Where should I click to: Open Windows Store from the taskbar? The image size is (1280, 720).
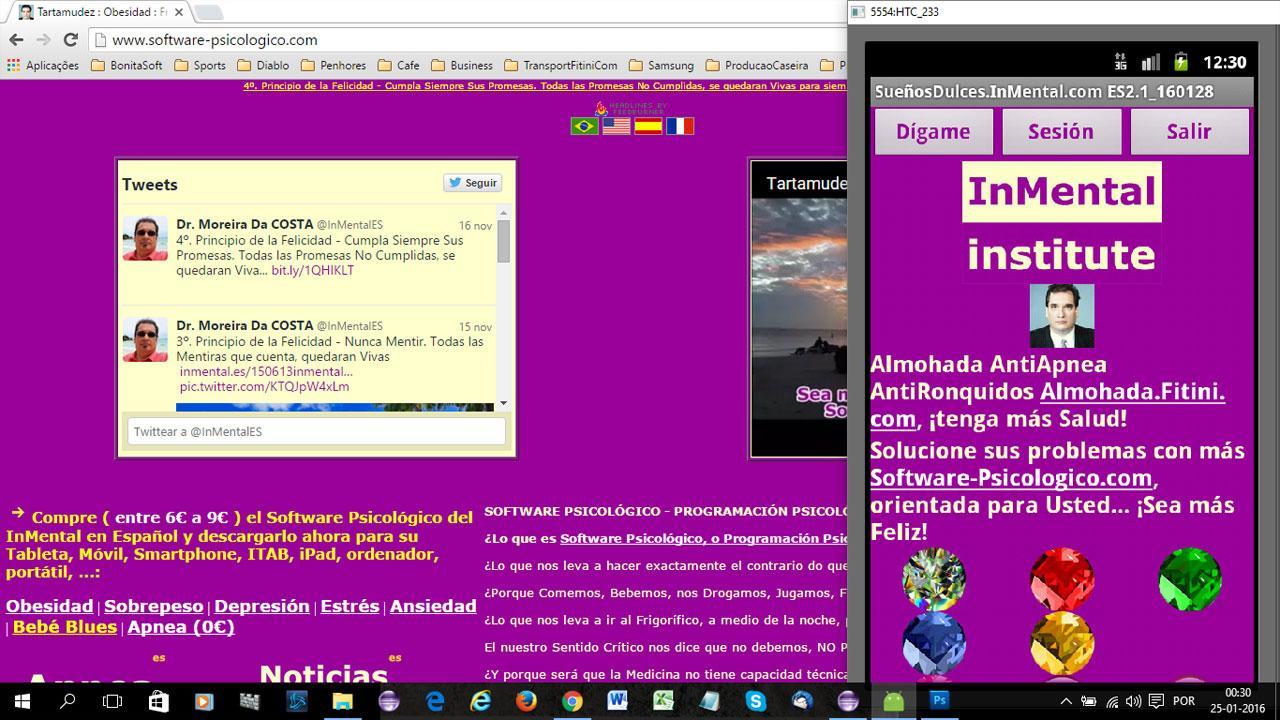click(x=159, y=701)
